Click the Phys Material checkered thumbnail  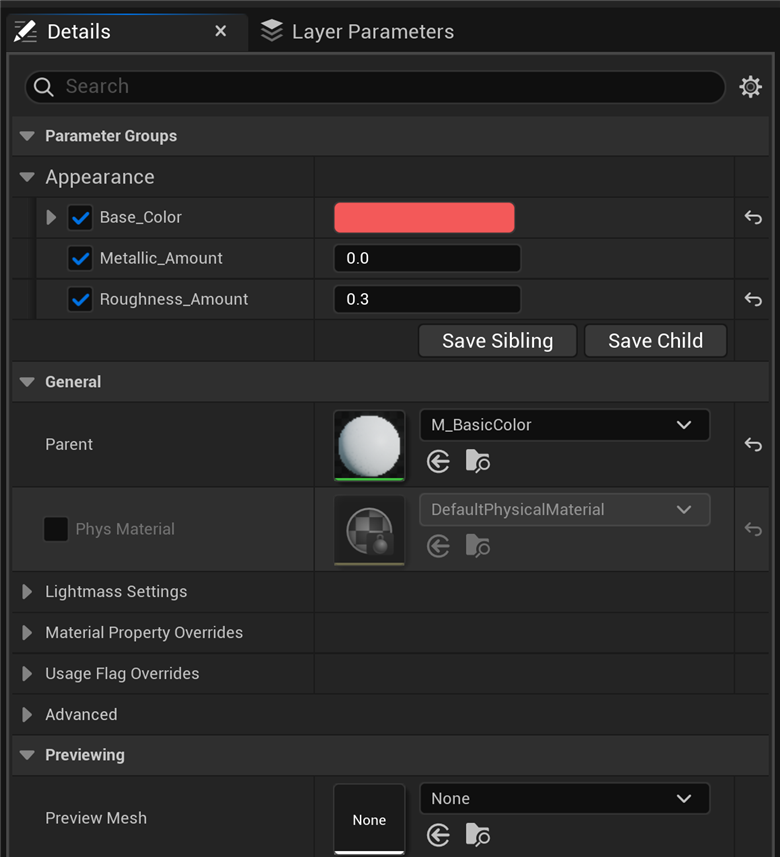pos(370,530)
